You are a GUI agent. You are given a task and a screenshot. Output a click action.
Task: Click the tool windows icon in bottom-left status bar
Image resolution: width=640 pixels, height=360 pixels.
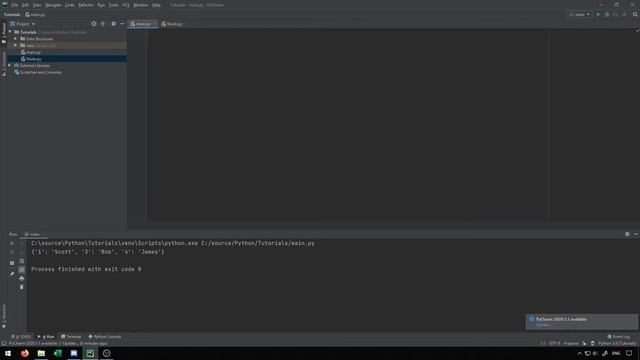click(4, 343)
